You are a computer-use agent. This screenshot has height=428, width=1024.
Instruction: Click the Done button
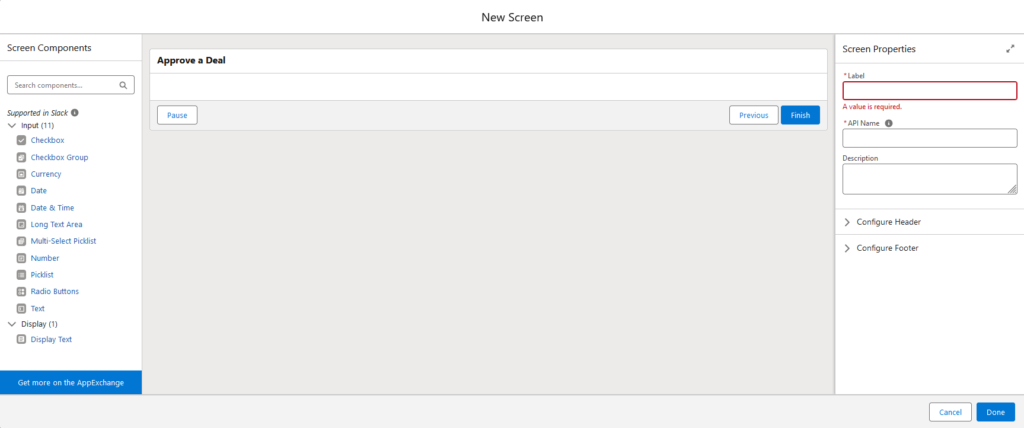pyautogui.click(x=995, y=412)
